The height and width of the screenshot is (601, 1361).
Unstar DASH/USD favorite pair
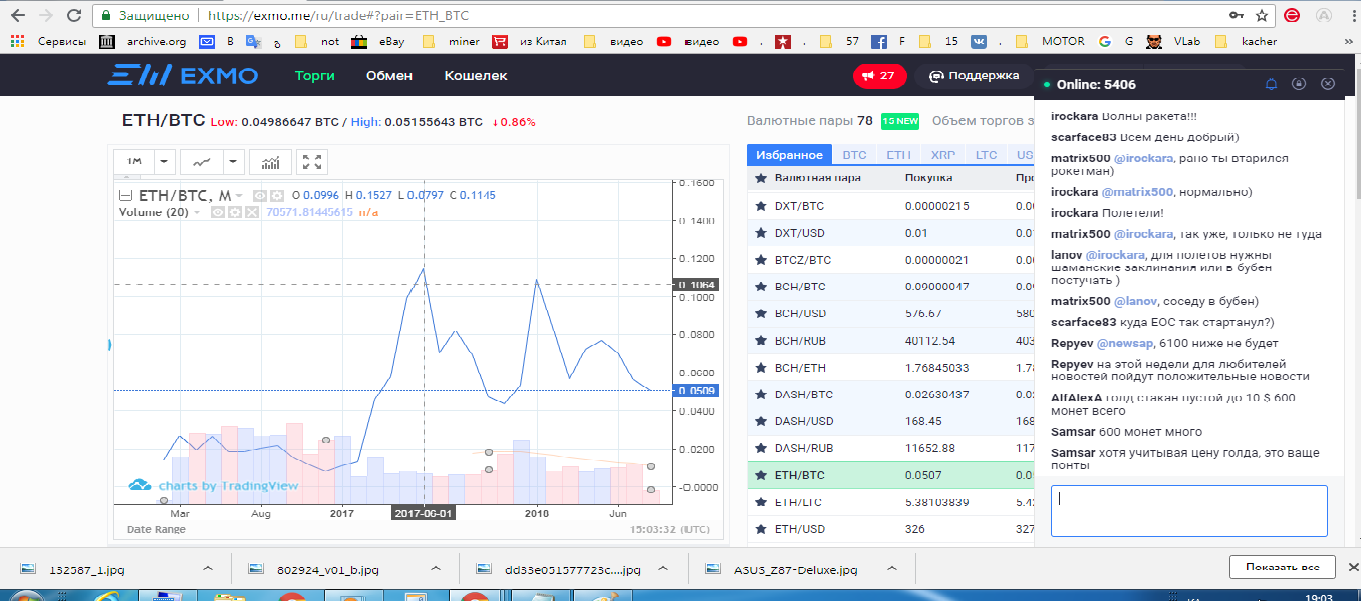[x=760, y=421]
